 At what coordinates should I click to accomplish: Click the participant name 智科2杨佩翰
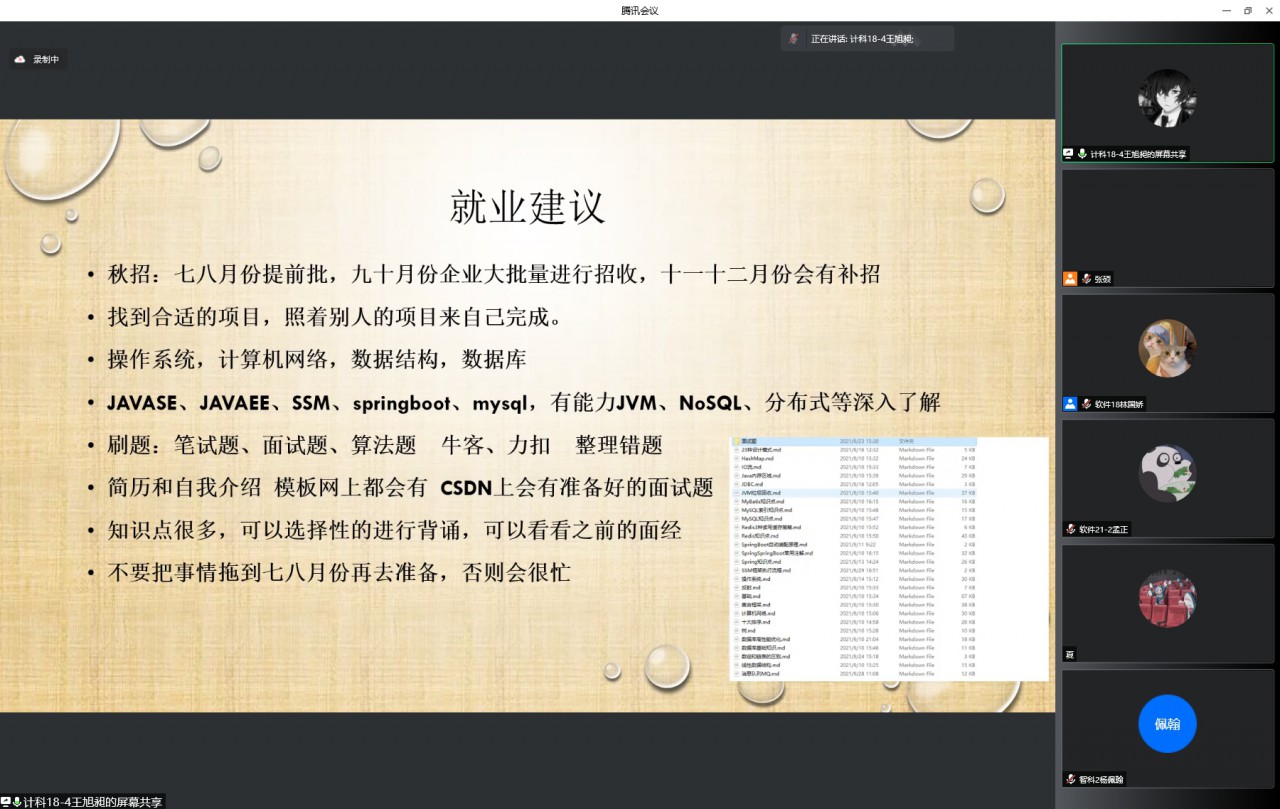point(1101,779)
